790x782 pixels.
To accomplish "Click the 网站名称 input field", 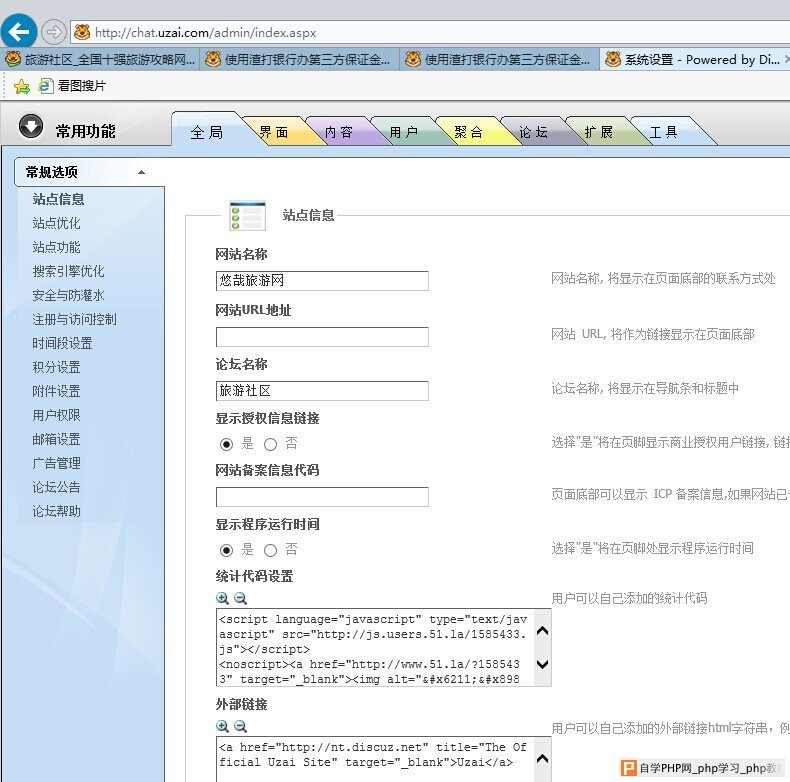I will click(x=322, y=281).
